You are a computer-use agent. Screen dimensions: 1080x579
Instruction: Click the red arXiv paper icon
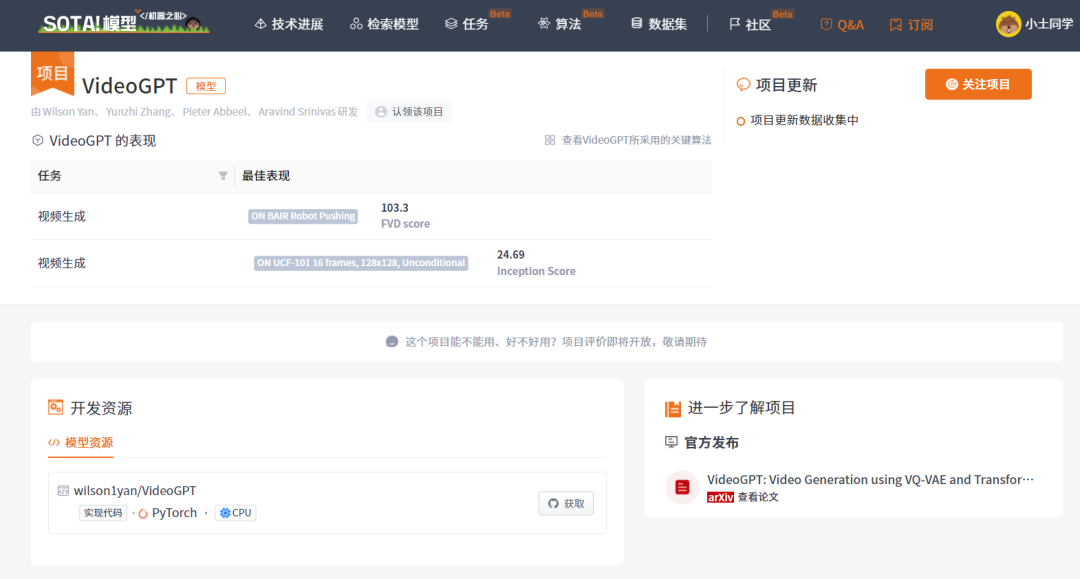[x=682, y=487]
